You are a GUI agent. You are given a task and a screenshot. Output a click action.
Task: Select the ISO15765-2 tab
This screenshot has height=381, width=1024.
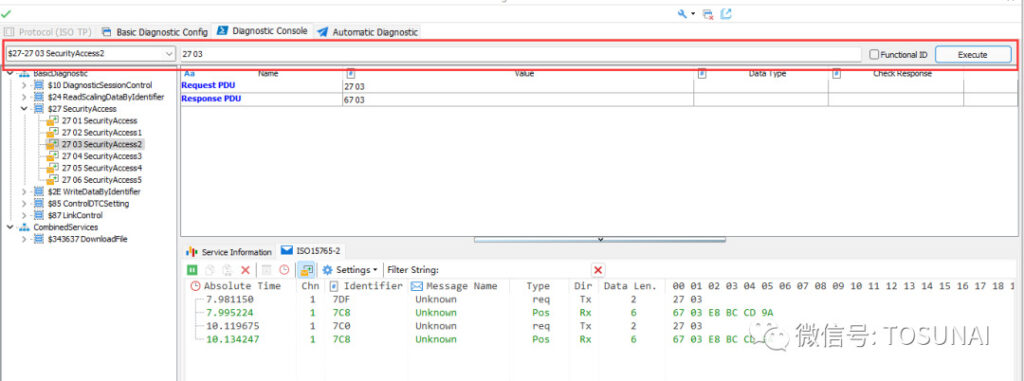(312, 251)
